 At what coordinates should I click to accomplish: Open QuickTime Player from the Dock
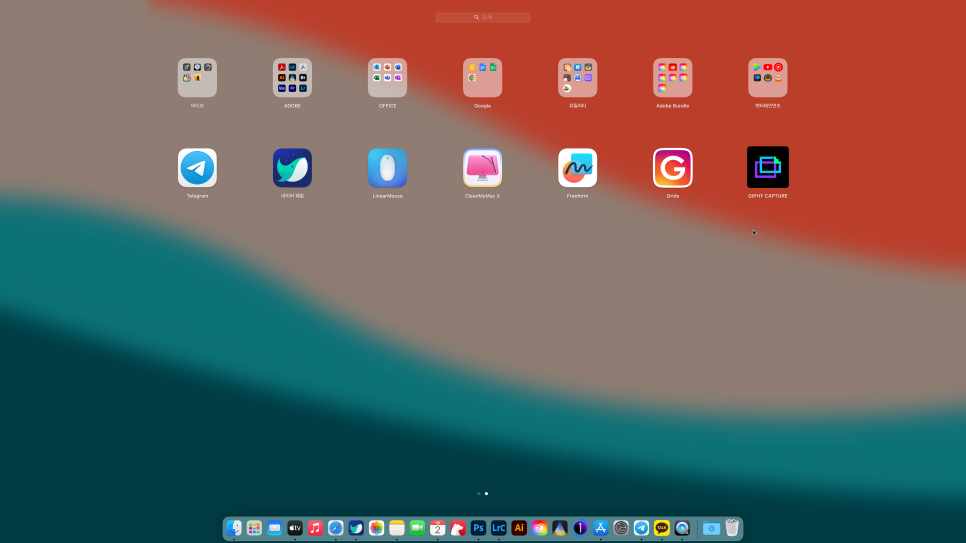[682, 528]
